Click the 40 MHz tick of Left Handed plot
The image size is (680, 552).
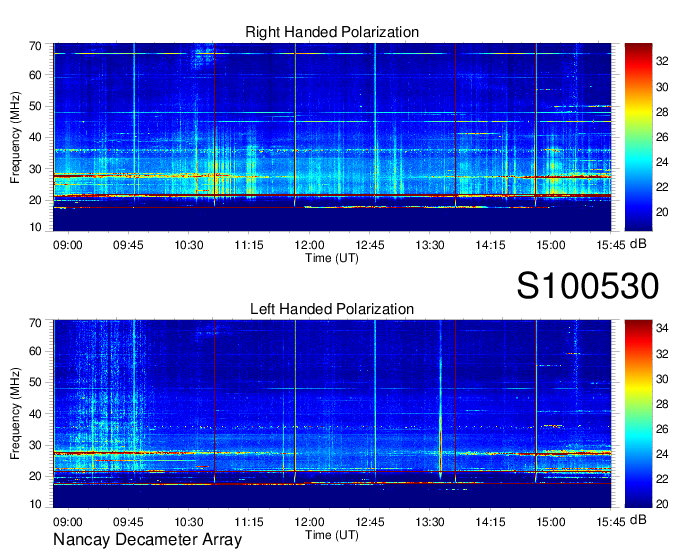pyautogui.click(x=35, y=414)
